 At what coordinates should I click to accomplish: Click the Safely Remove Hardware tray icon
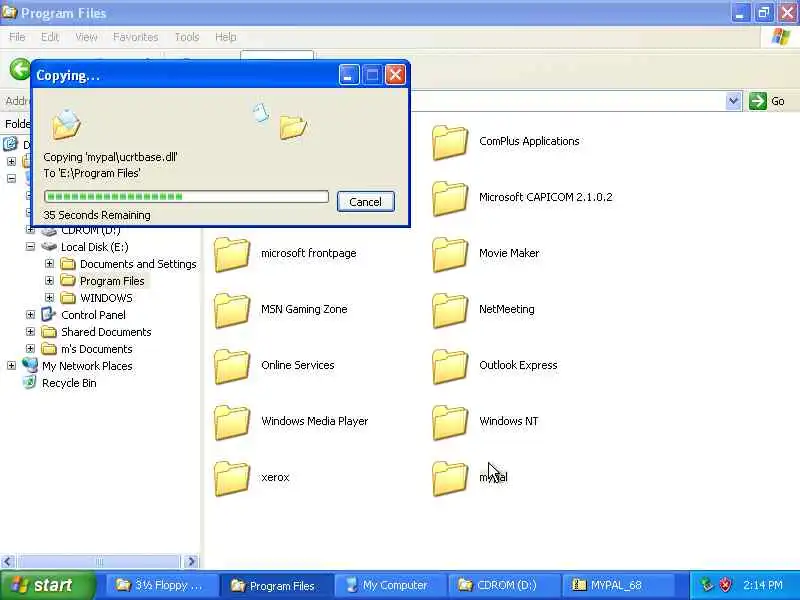pos(707,585)
